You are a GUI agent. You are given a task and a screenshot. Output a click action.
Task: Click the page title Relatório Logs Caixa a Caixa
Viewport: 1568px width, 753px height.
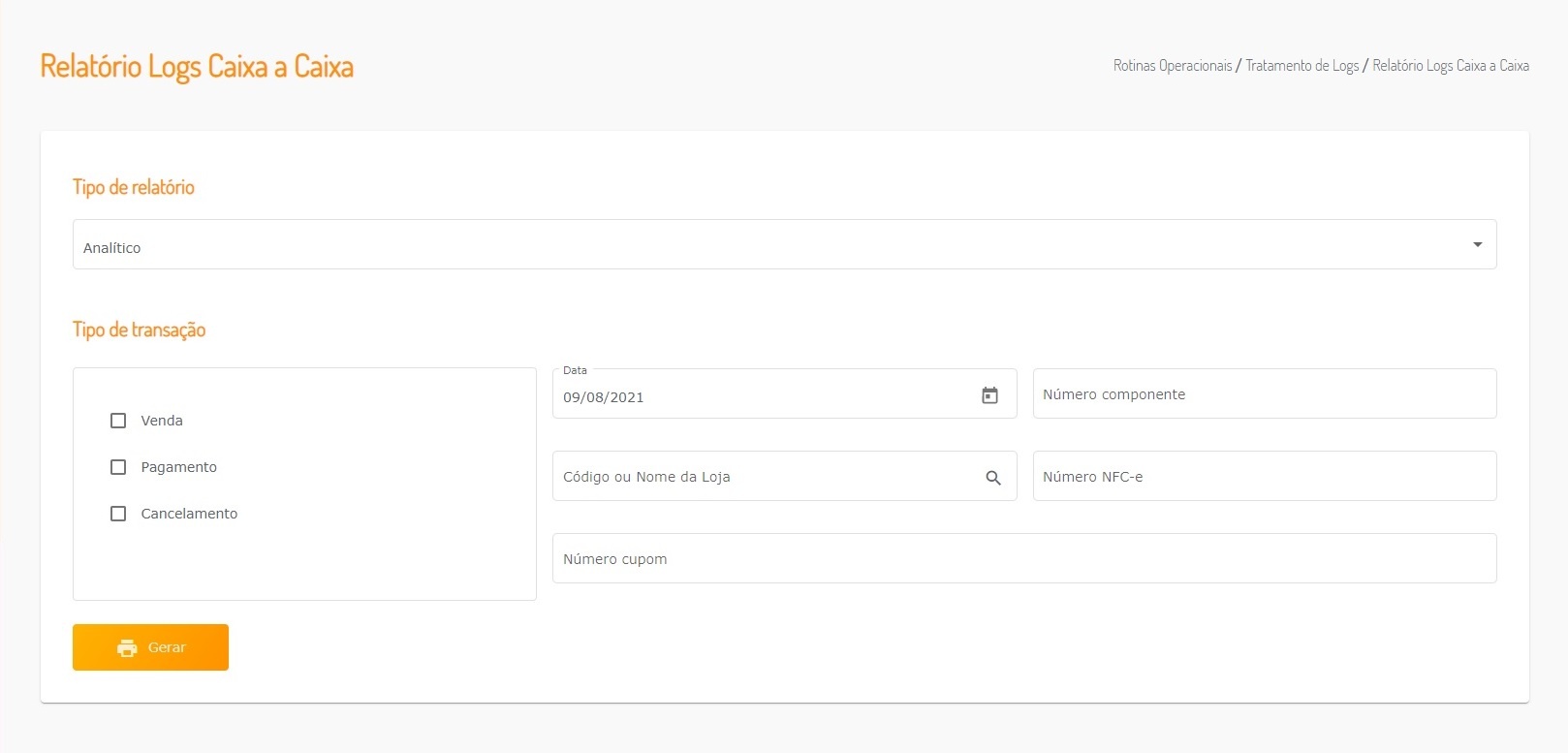[x=197, y=67]
